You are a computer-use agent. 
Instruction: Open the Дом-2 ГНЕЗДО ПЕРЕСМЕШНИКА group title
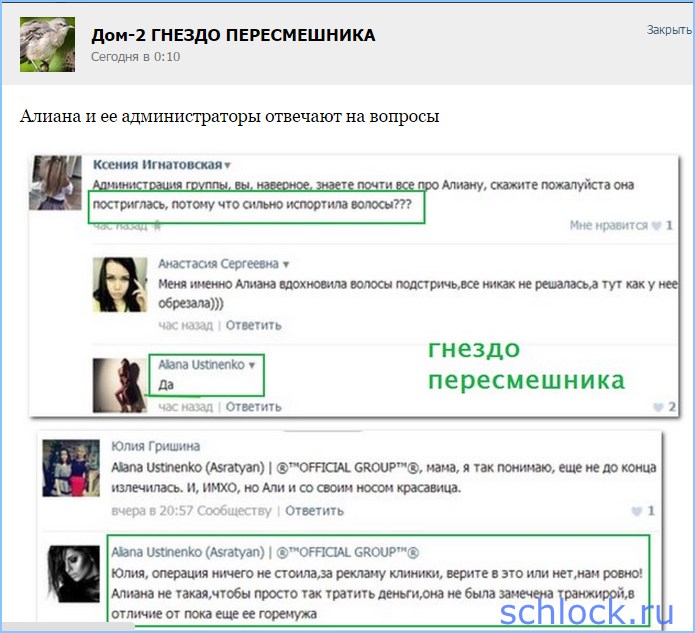(233, 35)
